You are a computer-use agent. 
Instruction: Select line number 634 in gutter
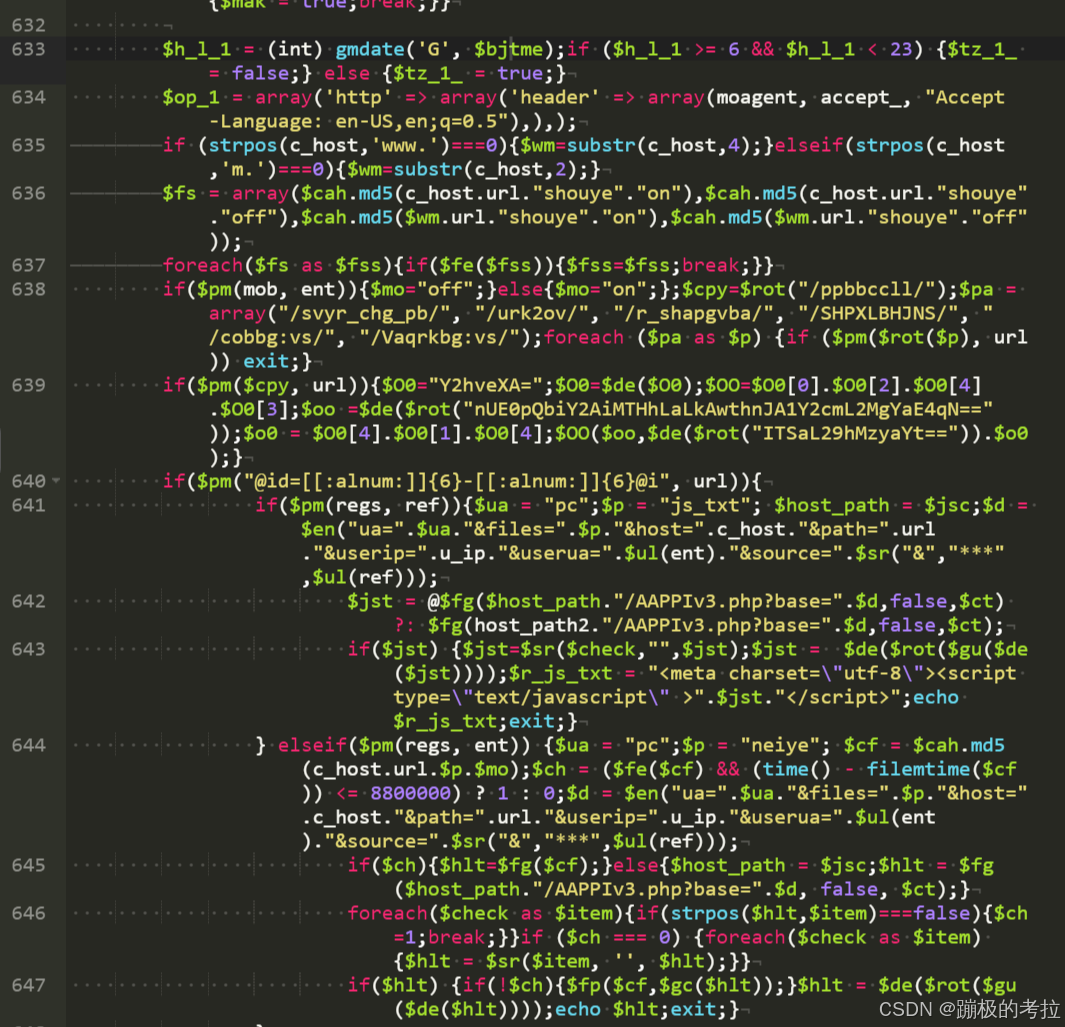click(29, 98)
